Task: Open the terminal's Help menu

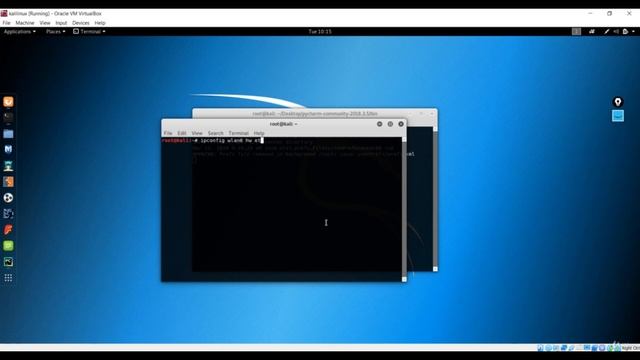Action: pos(259,133)
